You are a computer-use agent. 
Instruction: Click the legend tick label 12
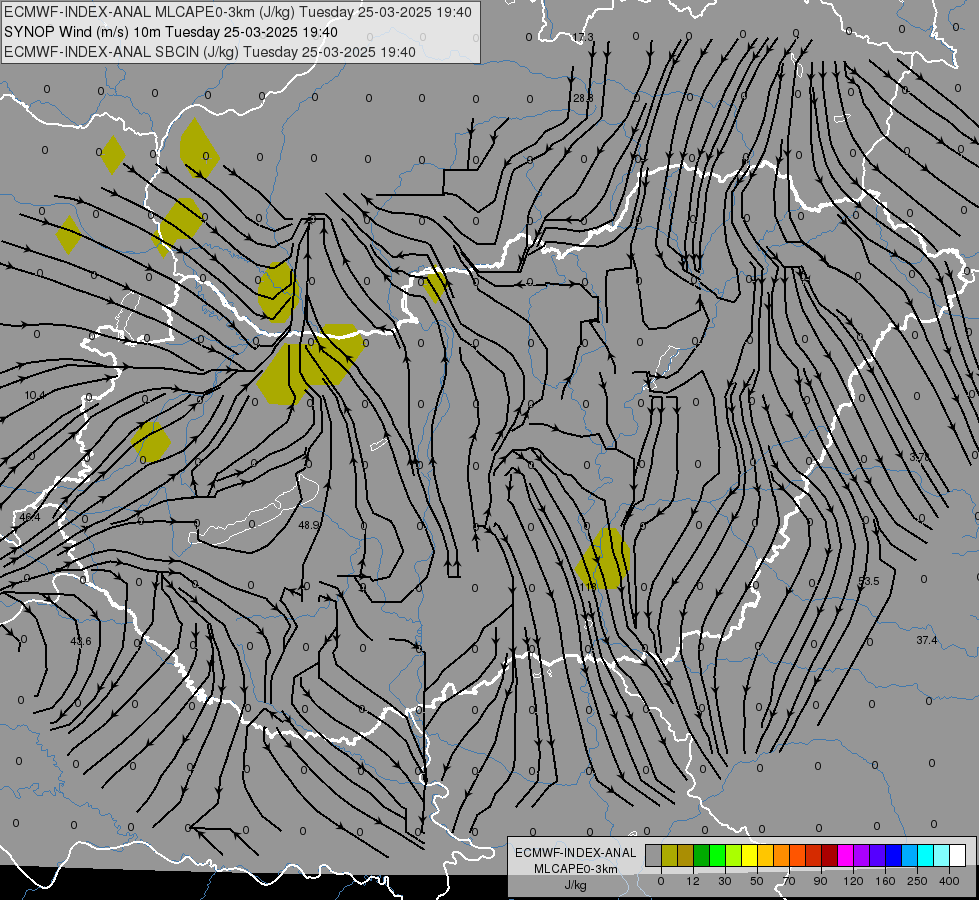point(693,881)
